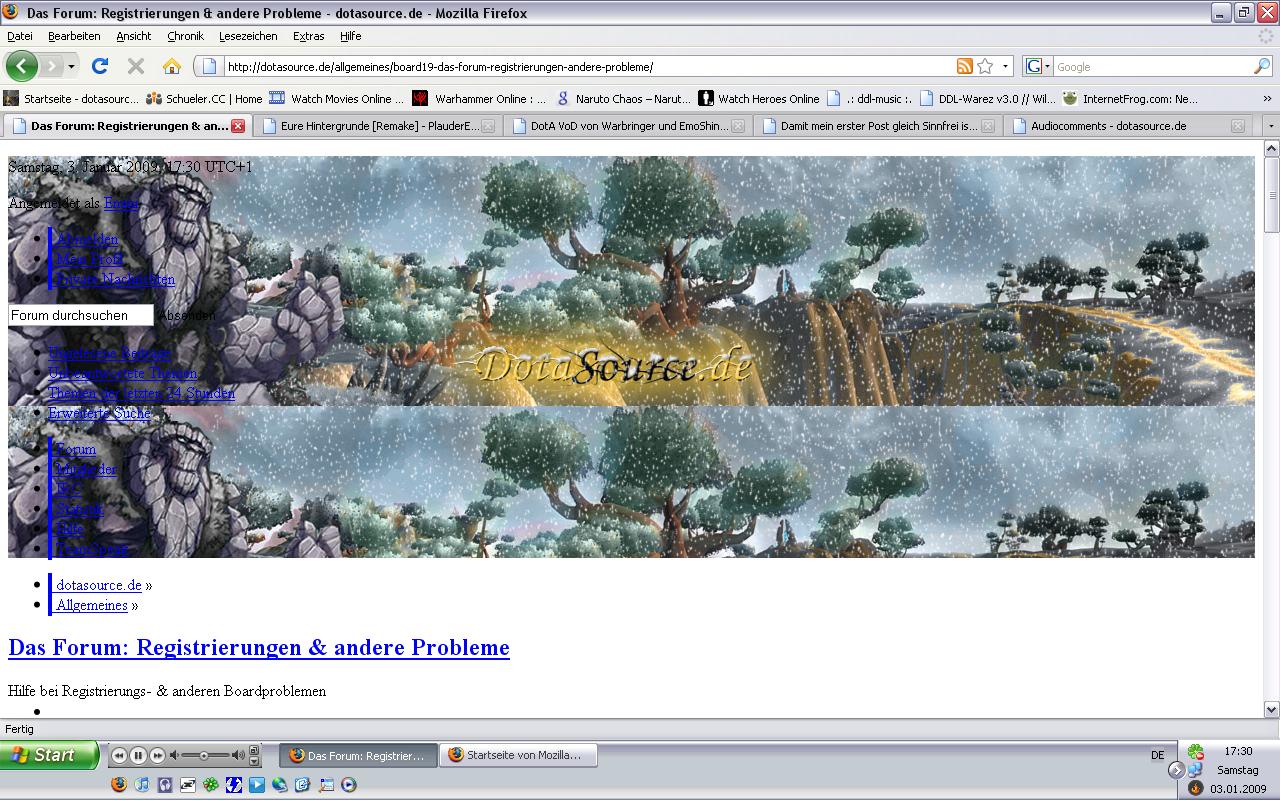Screen dimensions: 1282x801
Task: Skip to next track in taskbar player
Action: 157,755
